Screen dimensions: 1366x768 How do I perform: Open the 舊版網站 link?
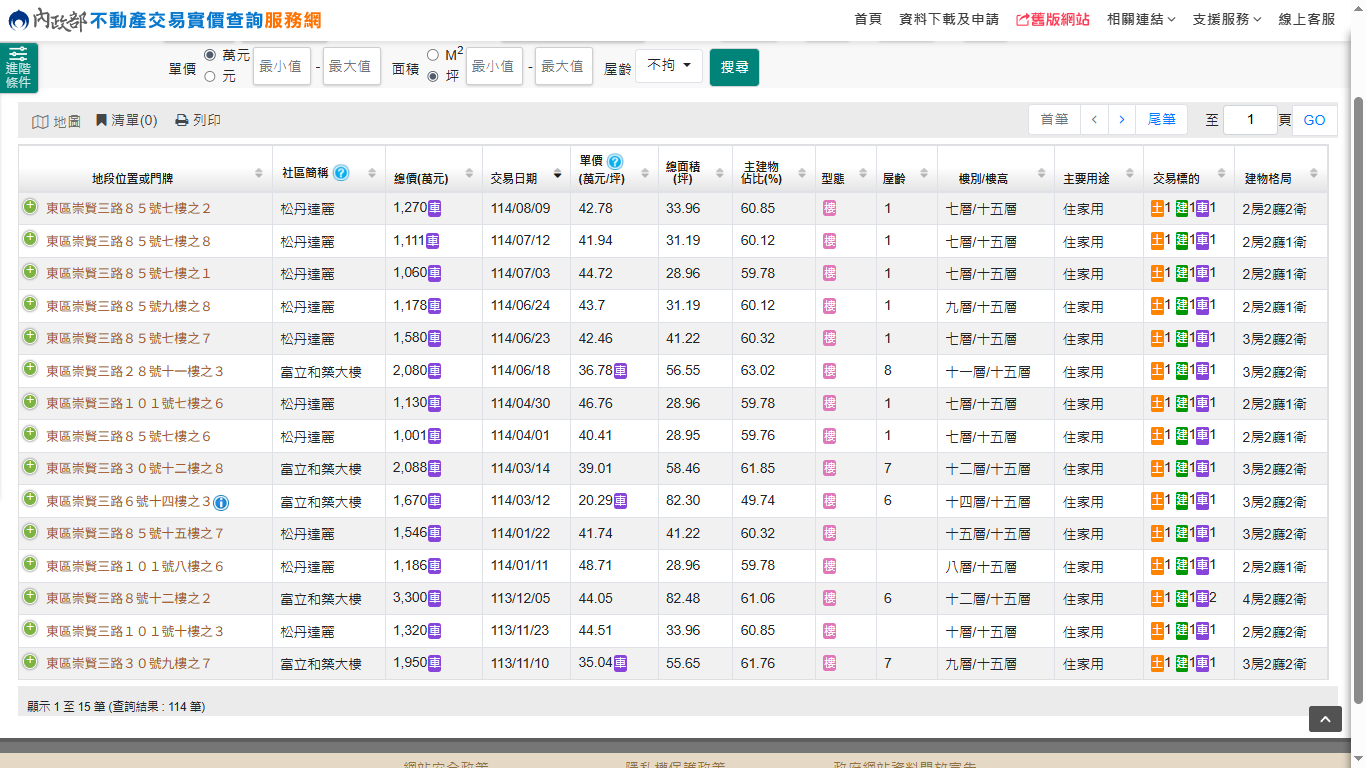pyautogui.click(x=1052, y=19)
